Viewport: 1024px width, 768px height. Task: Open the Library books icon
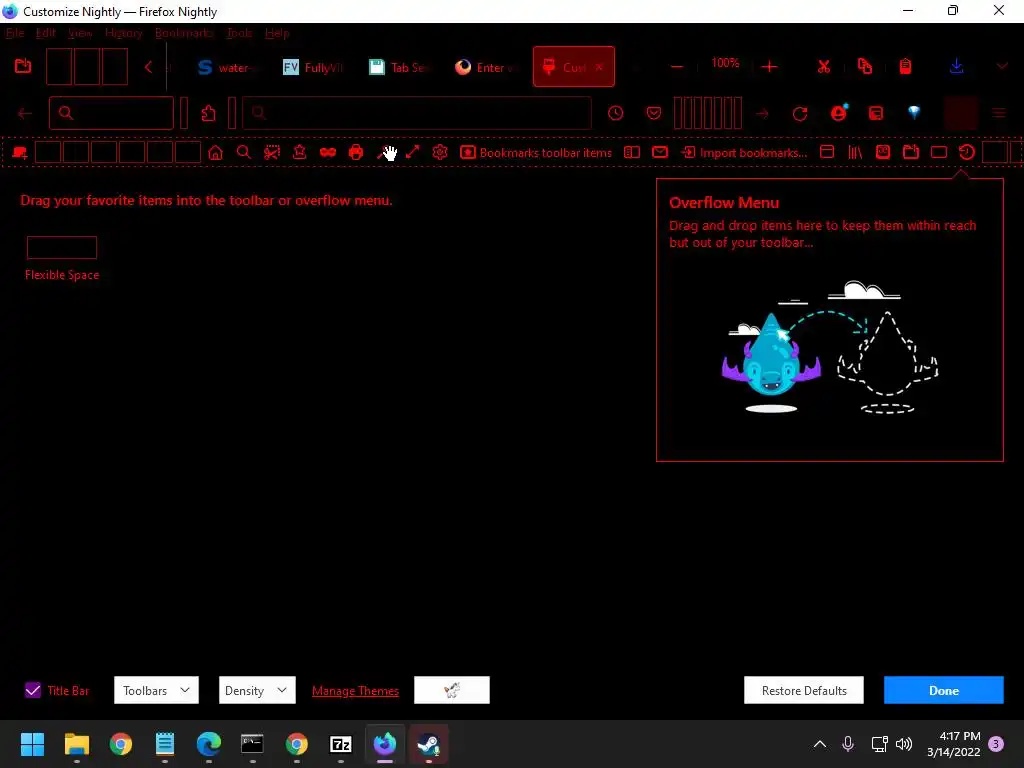tap(855, 153)
